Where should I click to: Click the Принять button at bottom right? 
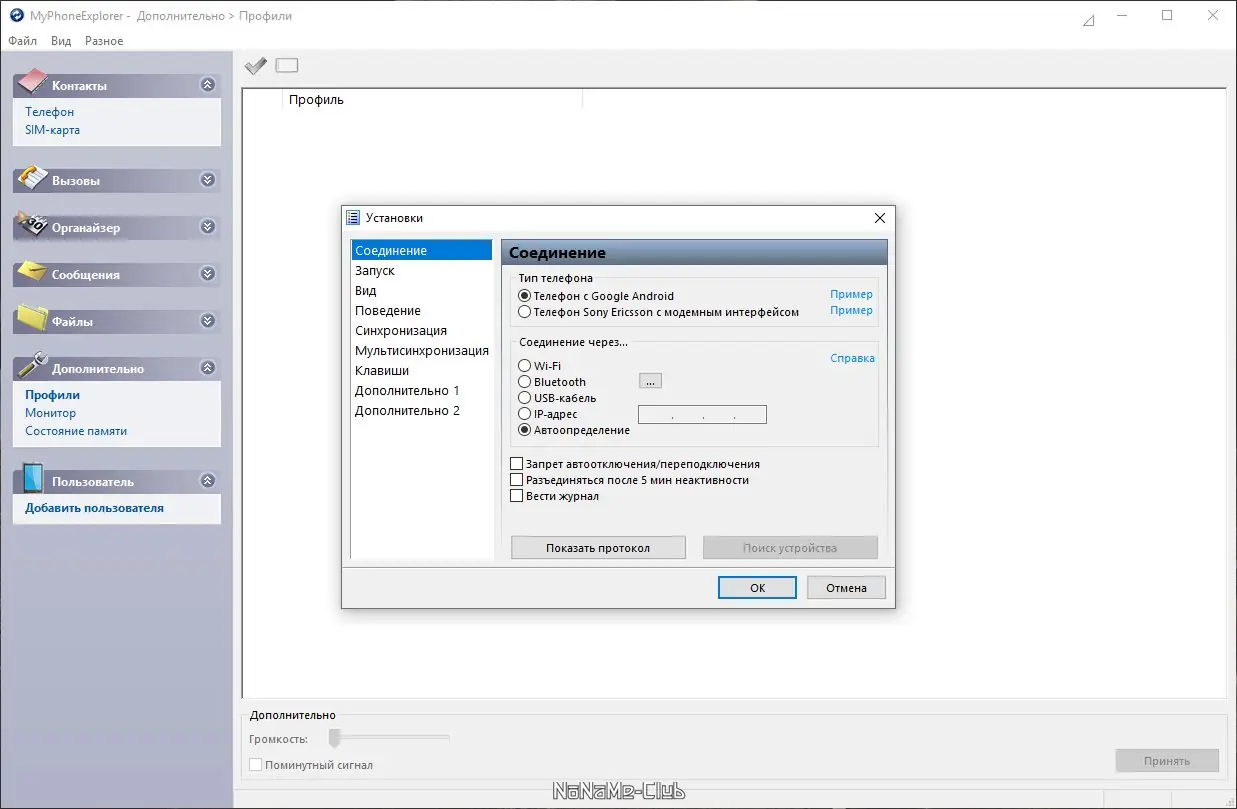coord(1167,761)
